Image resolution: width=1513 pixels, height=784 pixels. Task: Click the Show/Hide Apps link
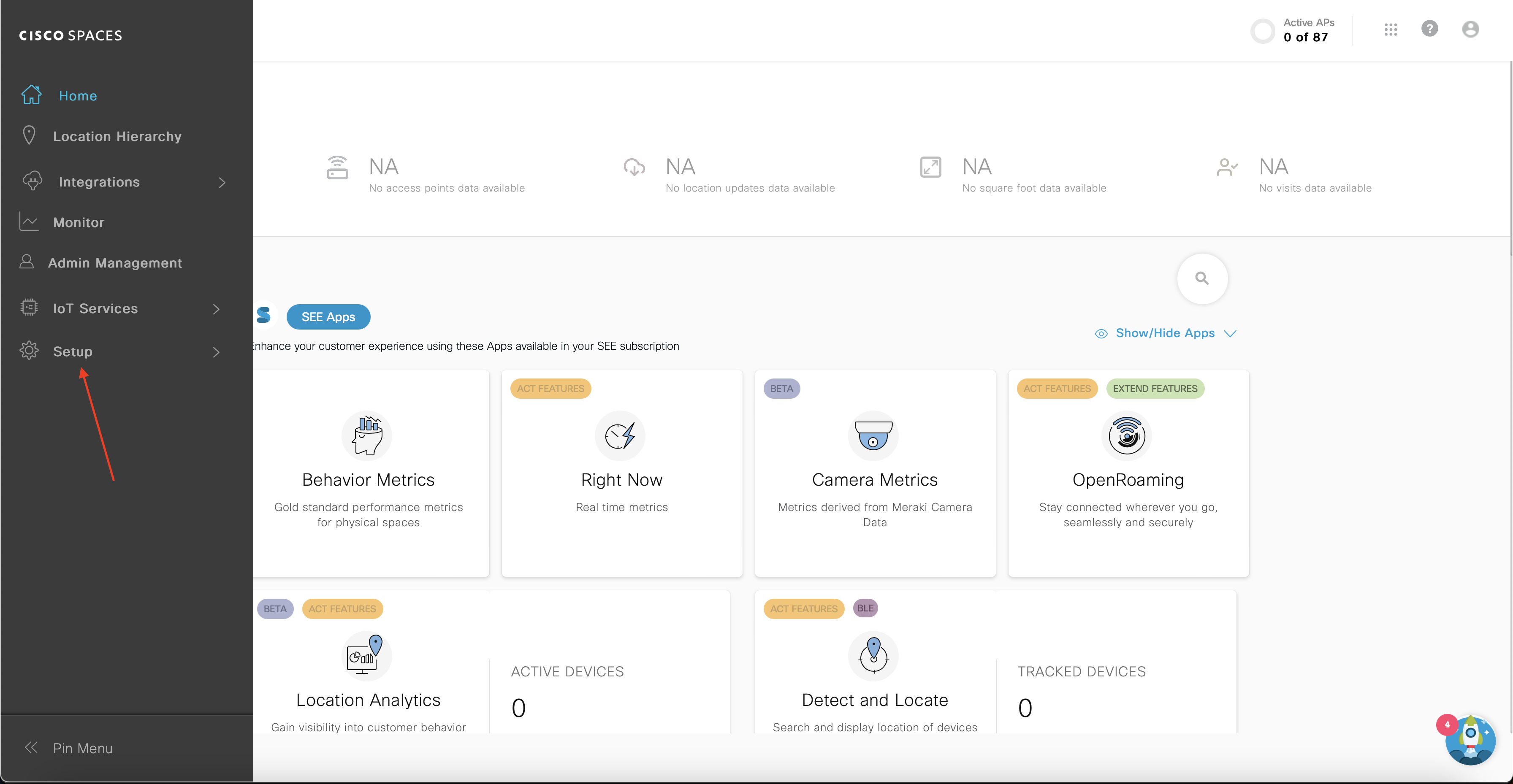point(1165,333)
